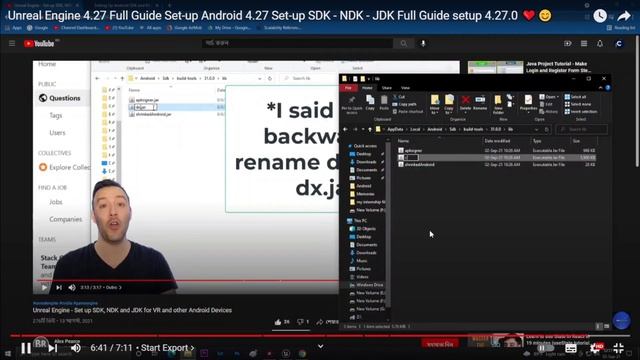Delete the file with red X
Image resolution: width=640 pixels, height=360 pixels.
point(465,103)
